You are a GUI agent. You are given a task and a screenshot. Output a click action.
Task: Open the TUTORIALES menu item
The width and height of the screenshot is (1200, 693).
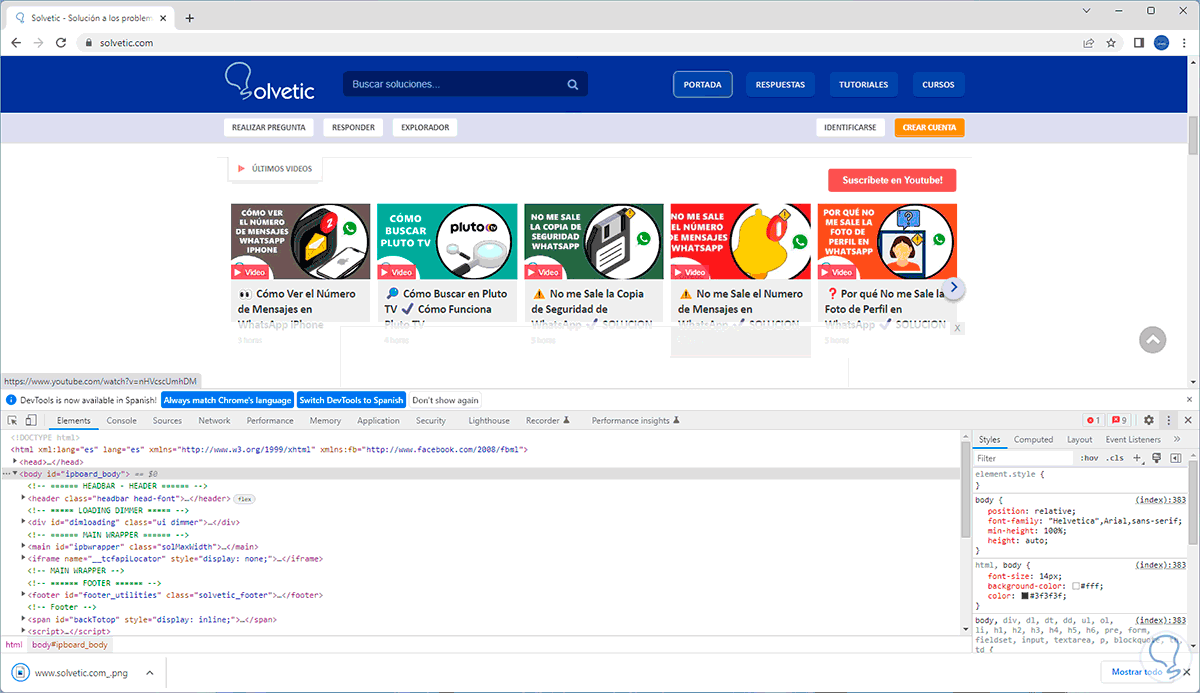863,85
